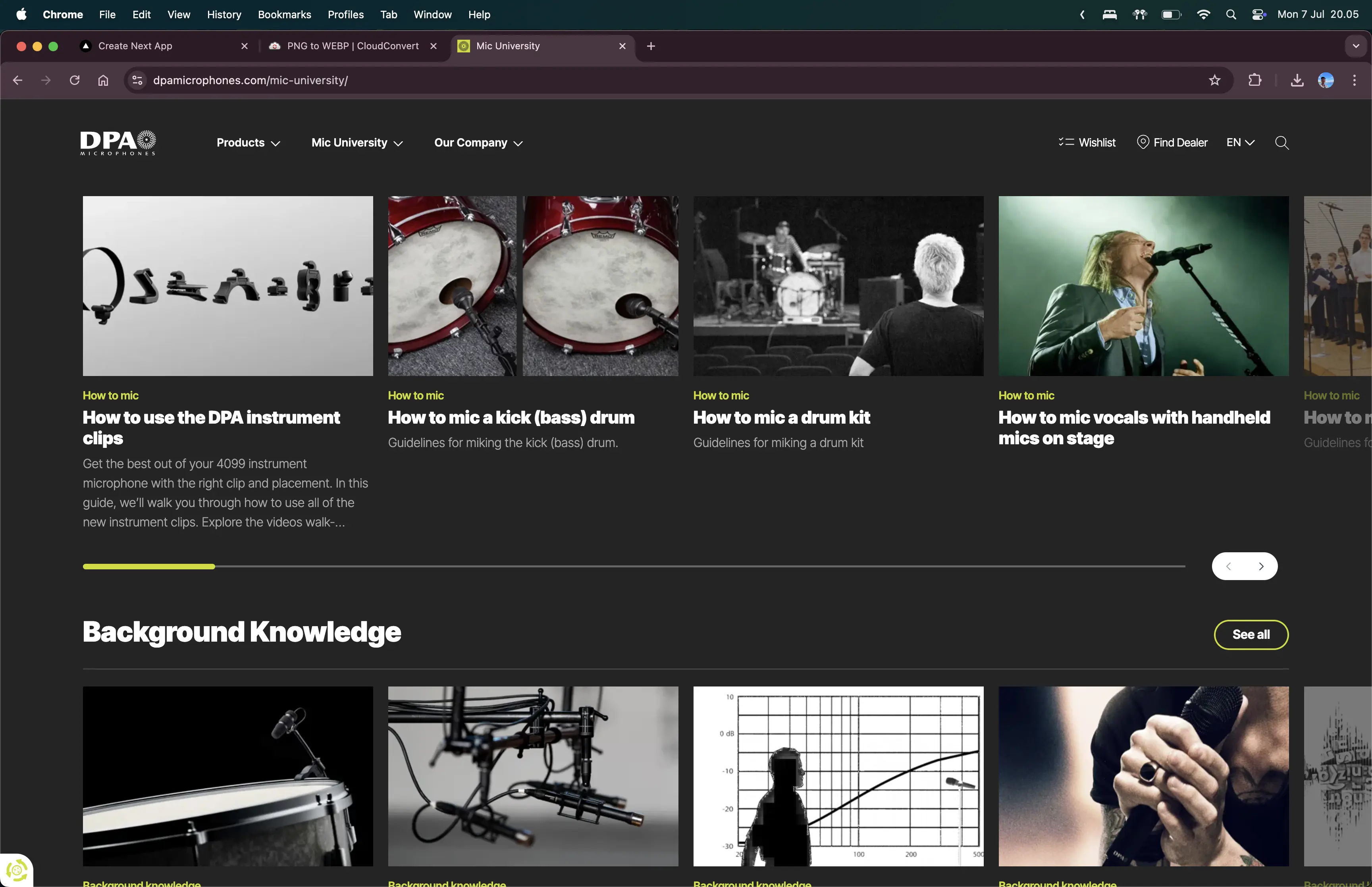Open 'How to use the DPA instrument clips' article
This screenshot has height=887, width=1372.
click(x=211, y=428)
